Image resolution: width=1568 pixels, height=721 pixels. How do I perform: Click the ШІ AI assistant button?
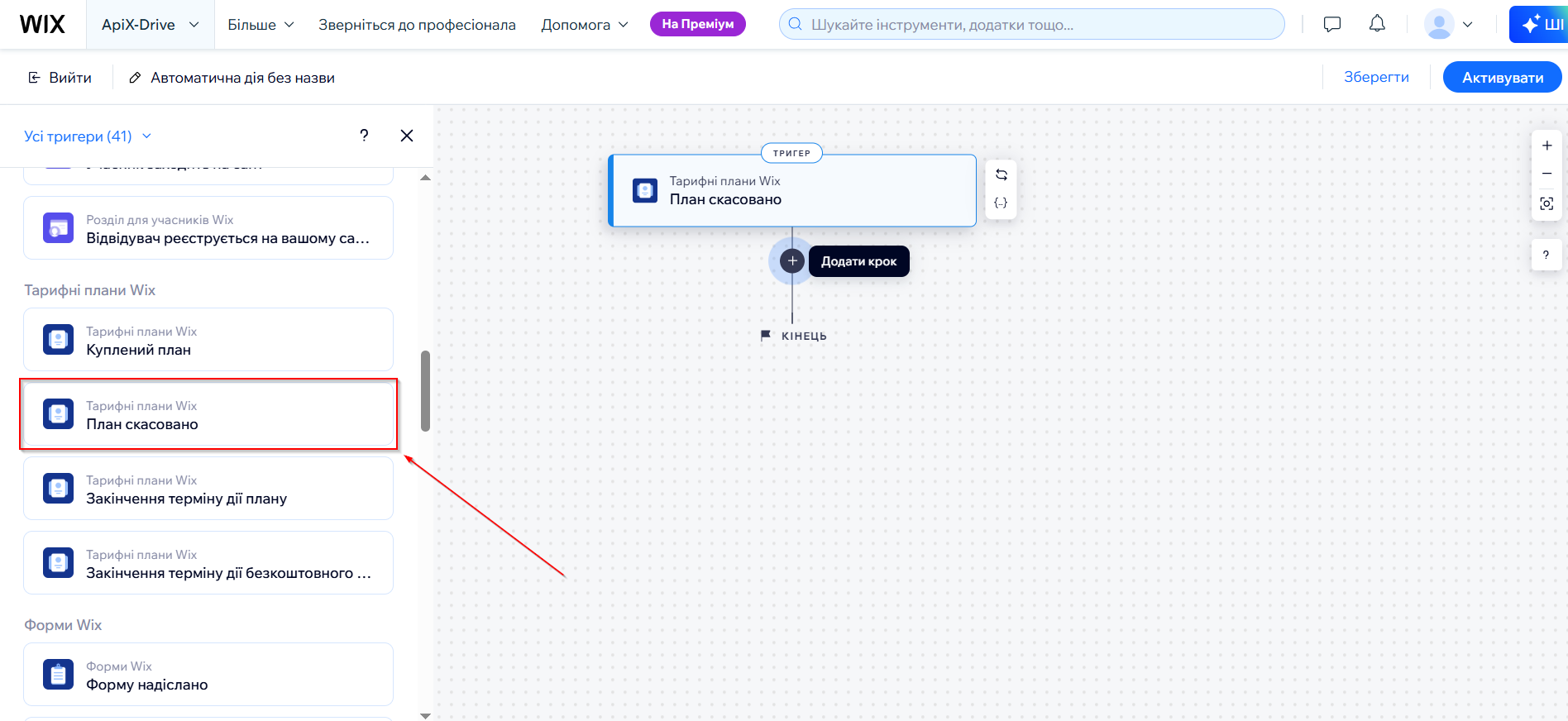pyautogui.click(x=1541, y=24)
